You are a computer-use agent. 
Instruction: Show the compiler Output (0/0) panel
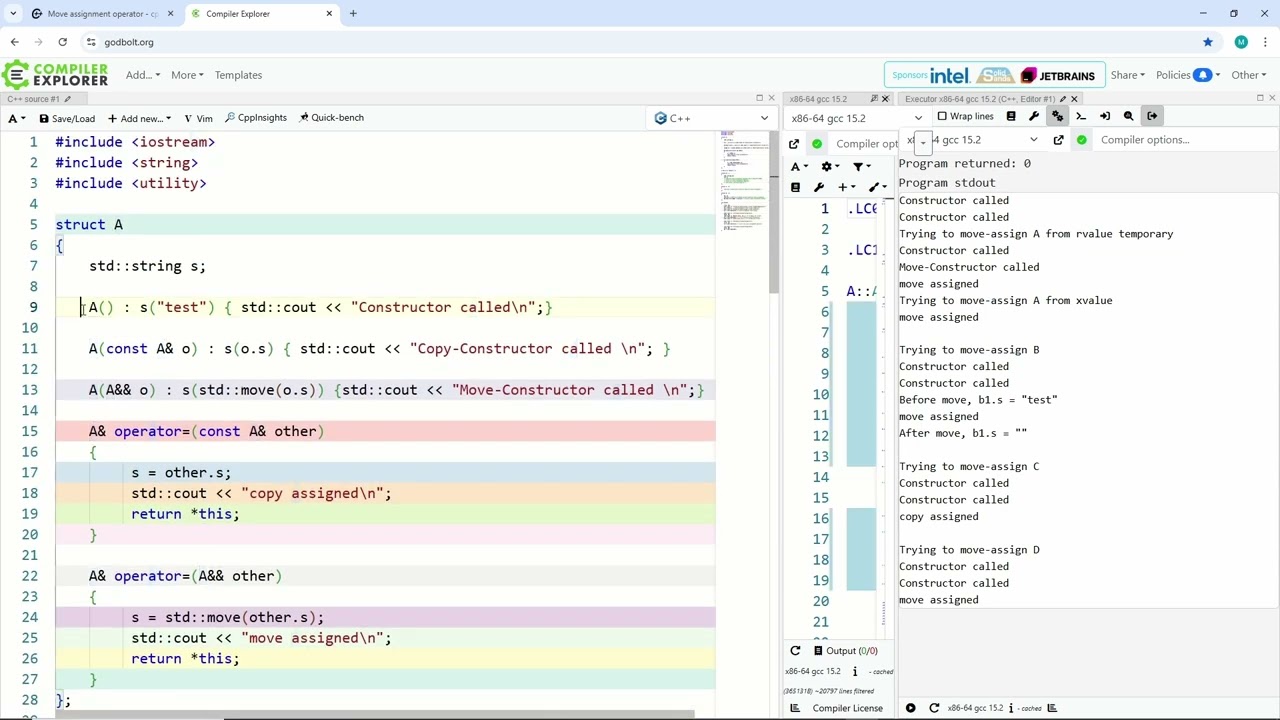[846, 651]
